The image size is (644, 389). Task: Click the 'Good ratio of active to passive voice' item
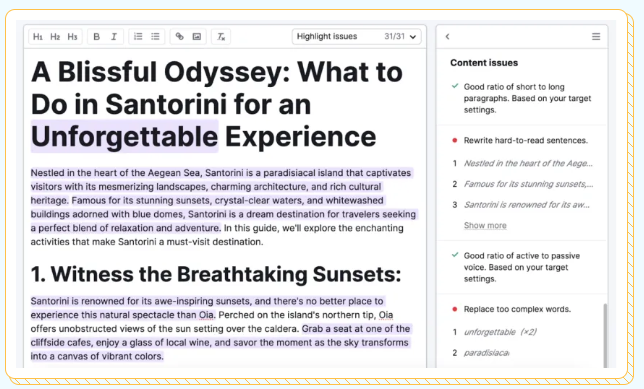coord(522,267)
